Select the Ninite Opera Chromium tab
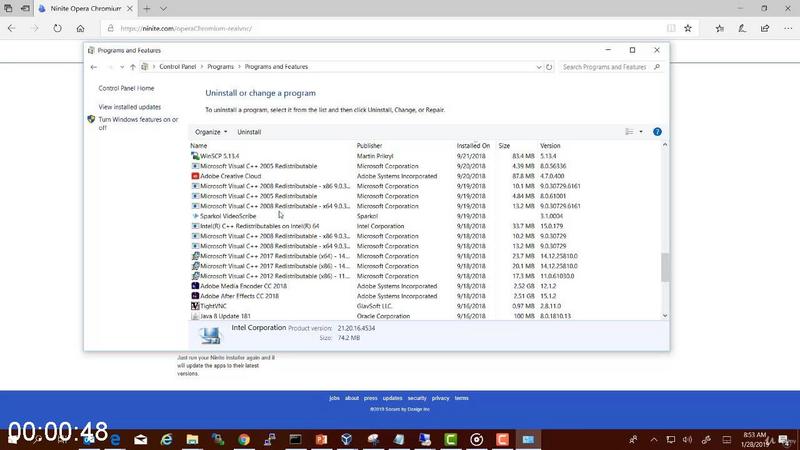Viewport: 800px width, 450px height. click(86, 9)
